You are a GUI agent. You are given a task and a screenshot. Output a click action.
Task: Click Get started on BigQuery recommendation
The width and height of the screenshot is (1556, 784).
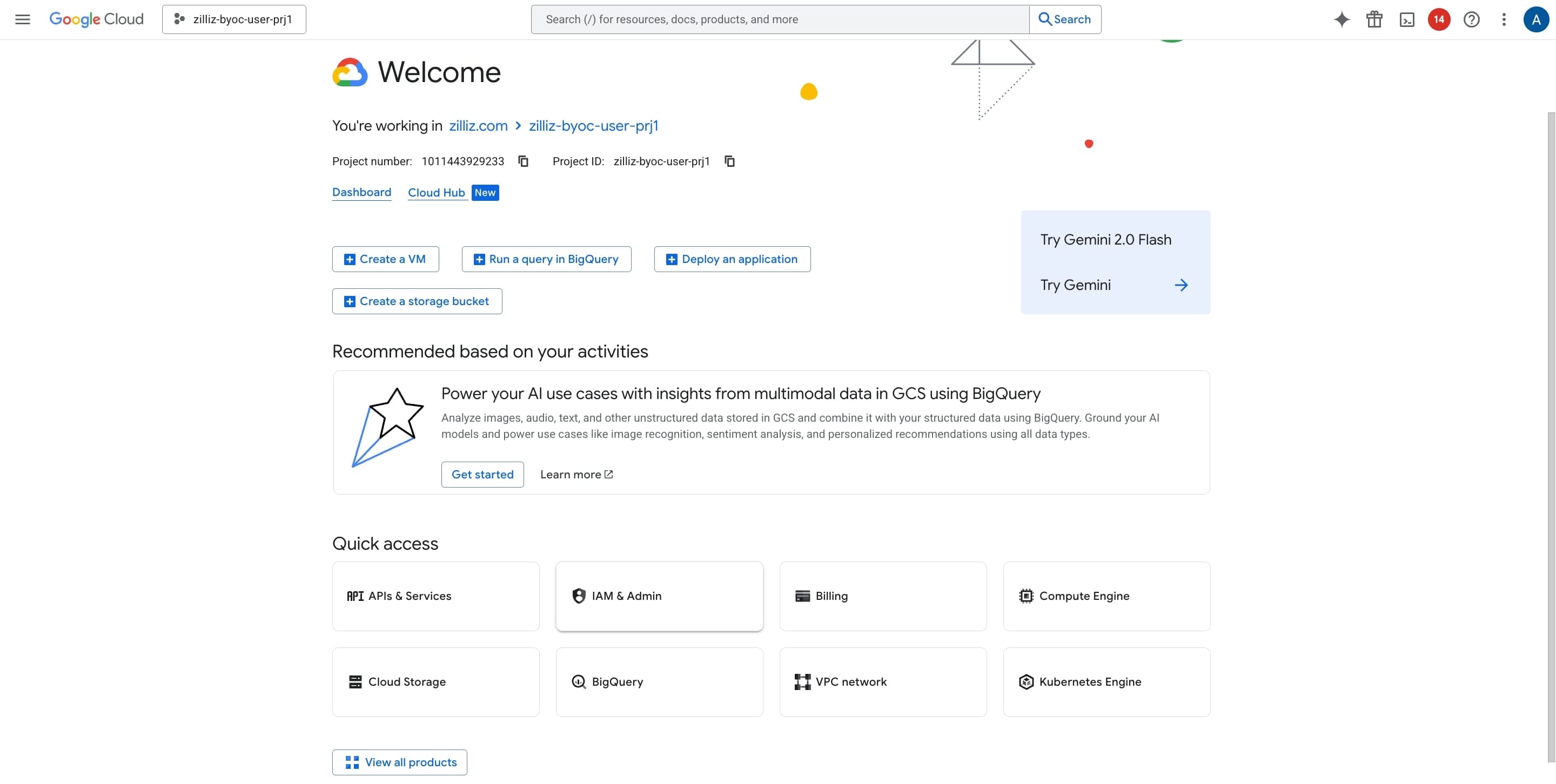tap(482, 475)
